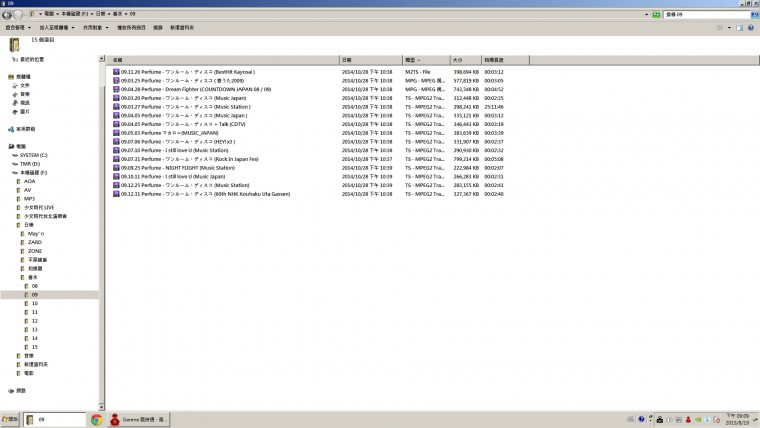Open folder 10 in tree
The width and height of the screenshot is (760, 428).
34,303
